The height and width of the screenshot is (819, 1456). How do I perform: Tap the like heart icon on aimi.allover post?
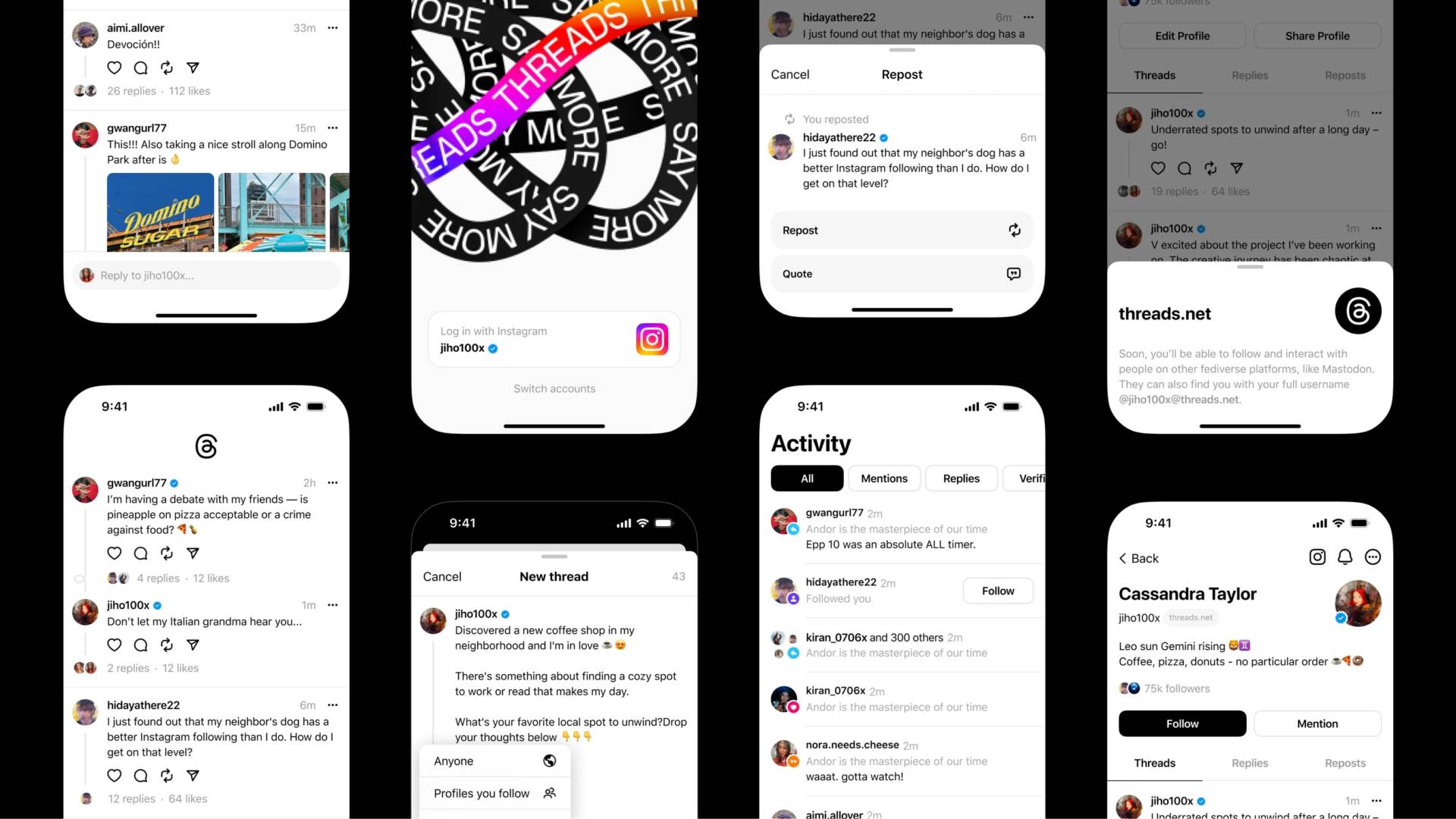[x=113, y=66]
